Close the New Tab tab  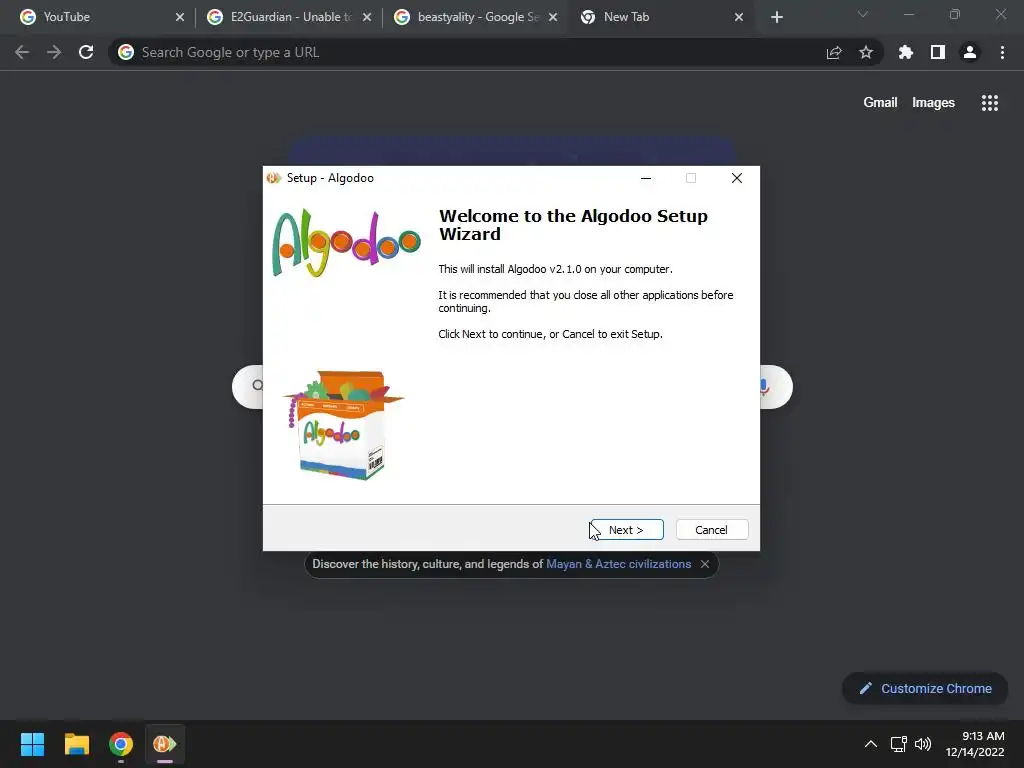tap(739, 17)
